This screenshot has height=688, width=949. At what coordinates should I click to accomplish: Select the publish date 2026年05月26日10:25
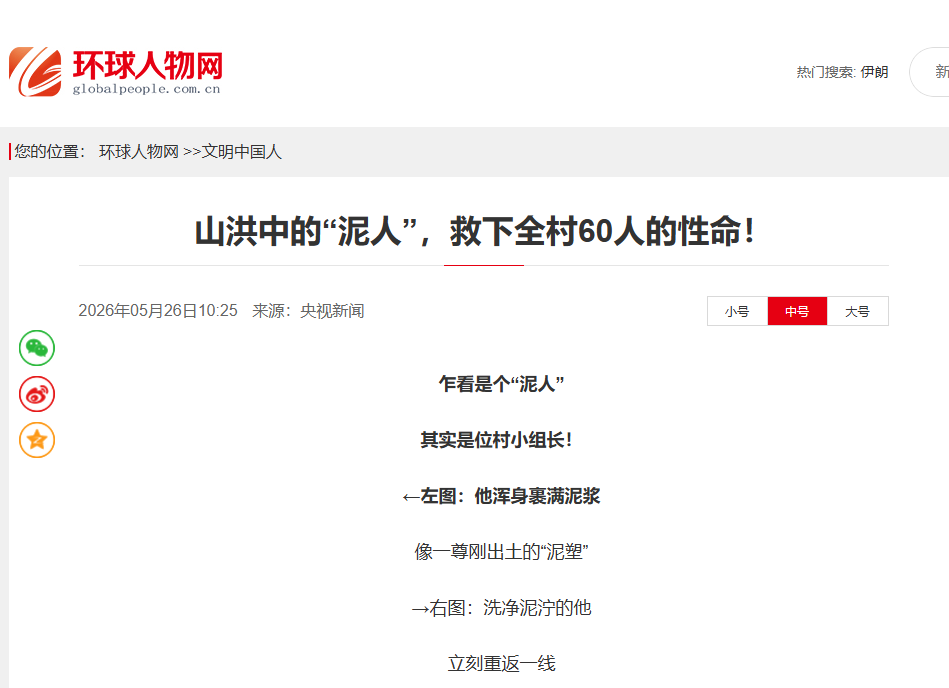click(158, 310)
